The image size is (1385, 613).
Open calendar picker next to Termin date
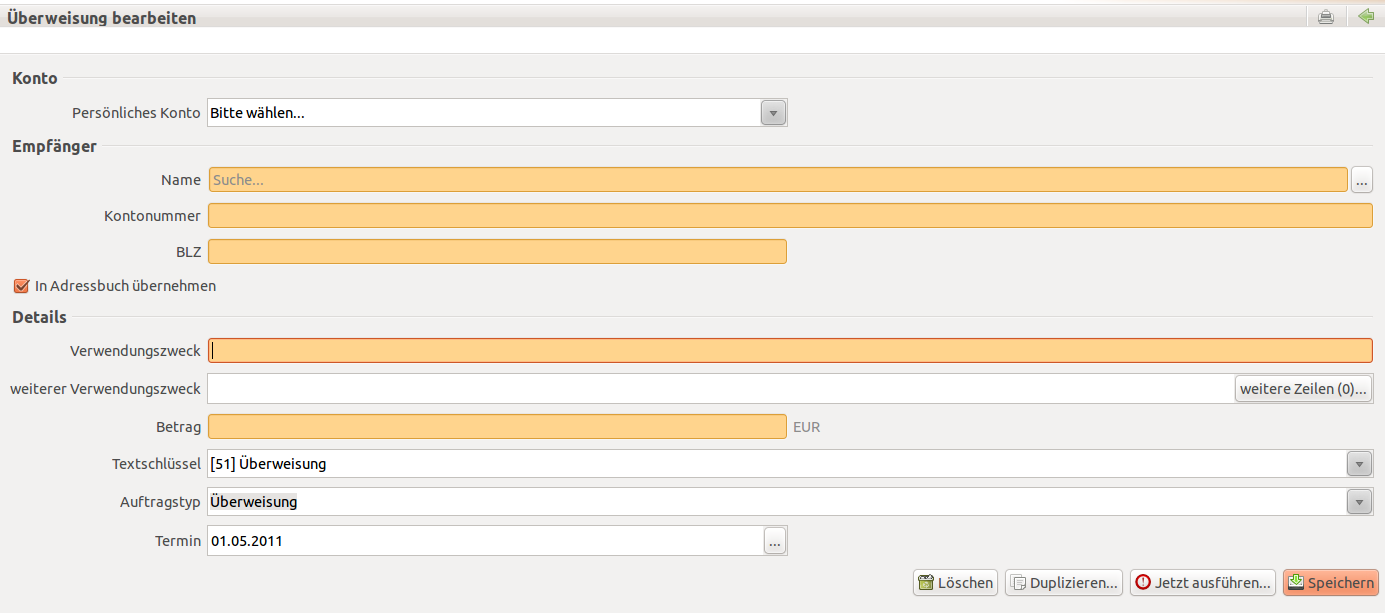point(776,541)
